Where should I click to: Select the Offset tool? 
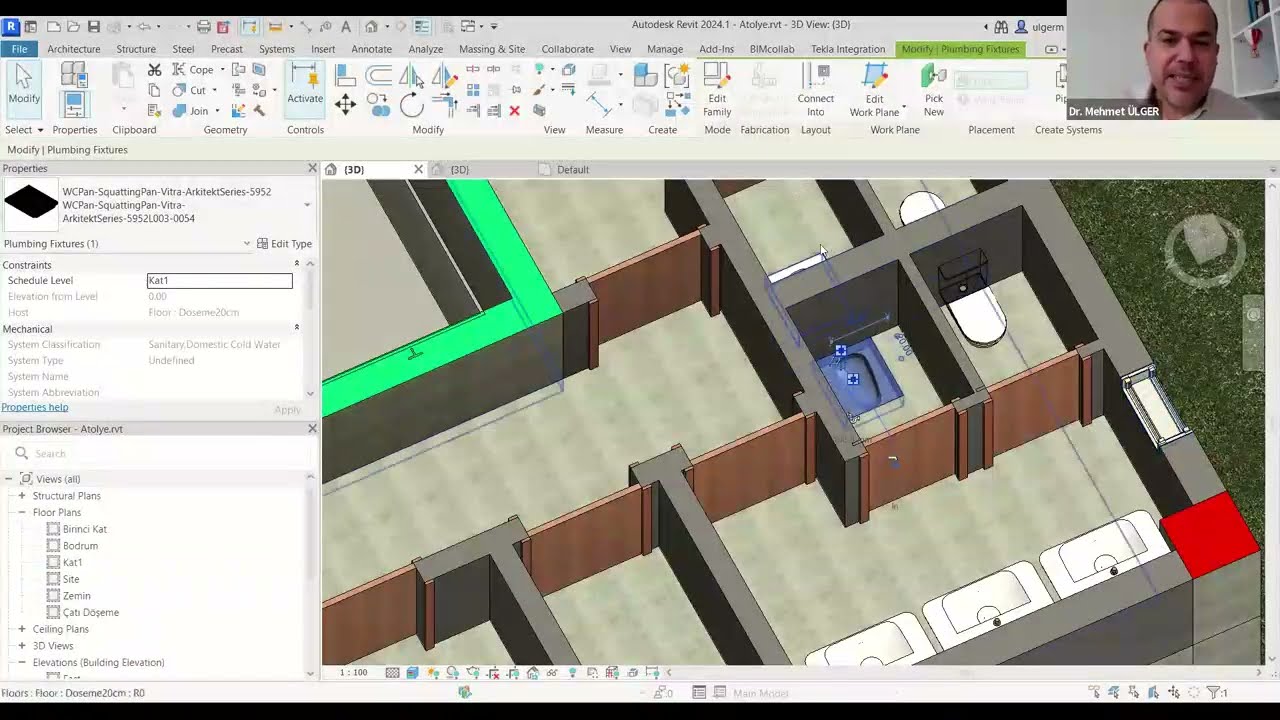pyautogui.click(x=378, y=75)
